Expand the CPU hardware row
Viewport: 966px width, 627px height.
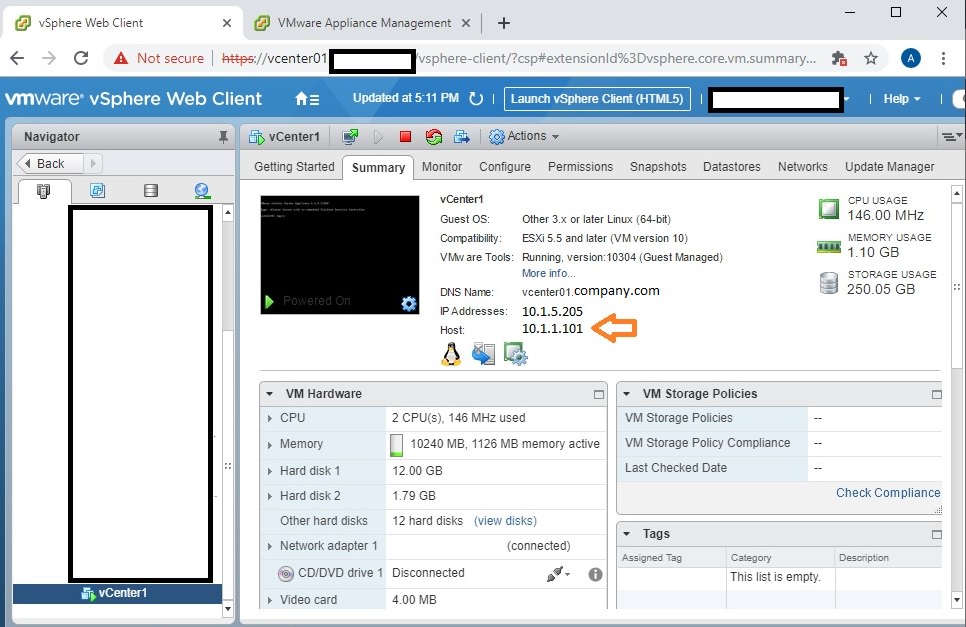[270, 418]
